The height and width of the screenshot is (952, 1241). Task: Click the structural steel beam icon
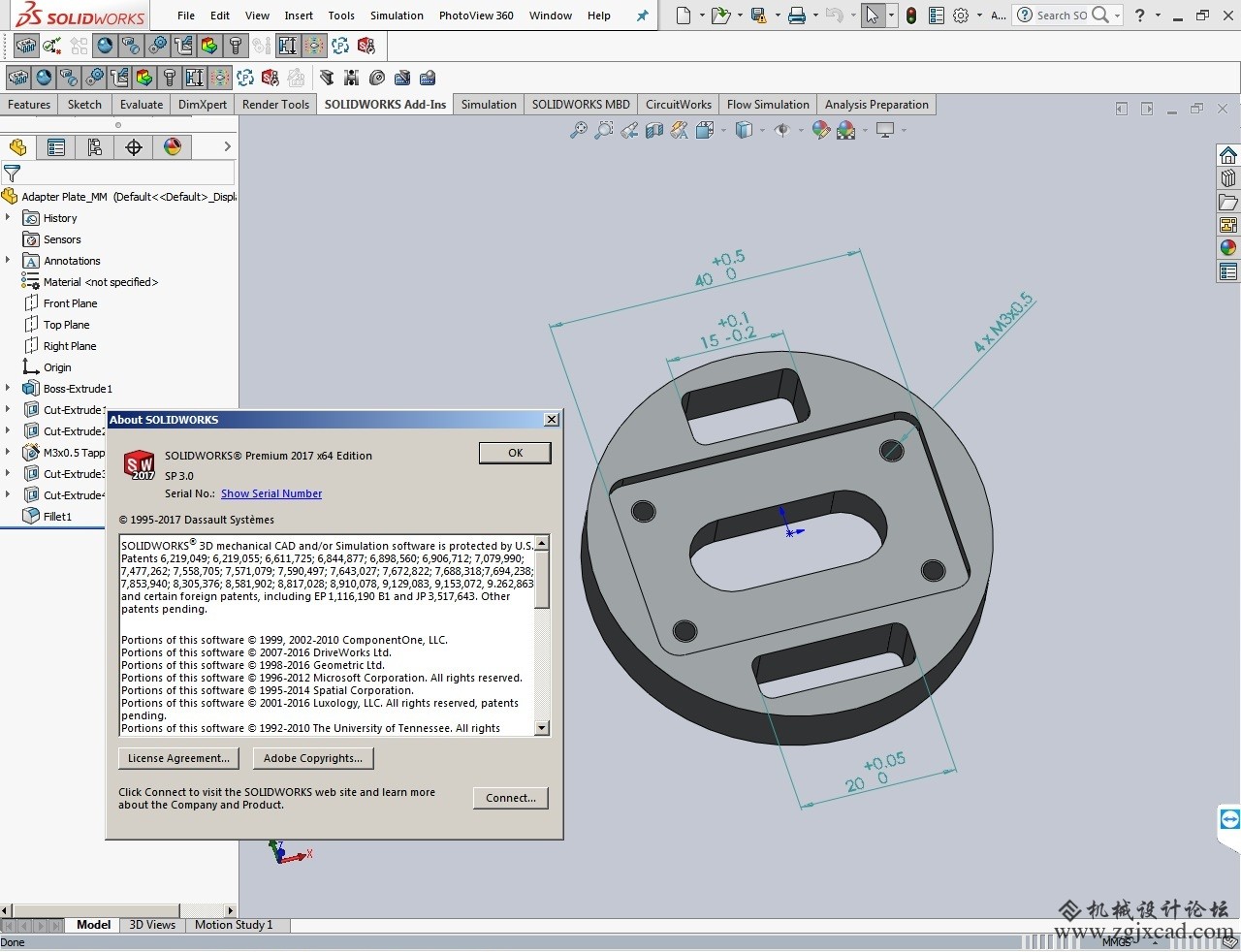tap(327, 78)
